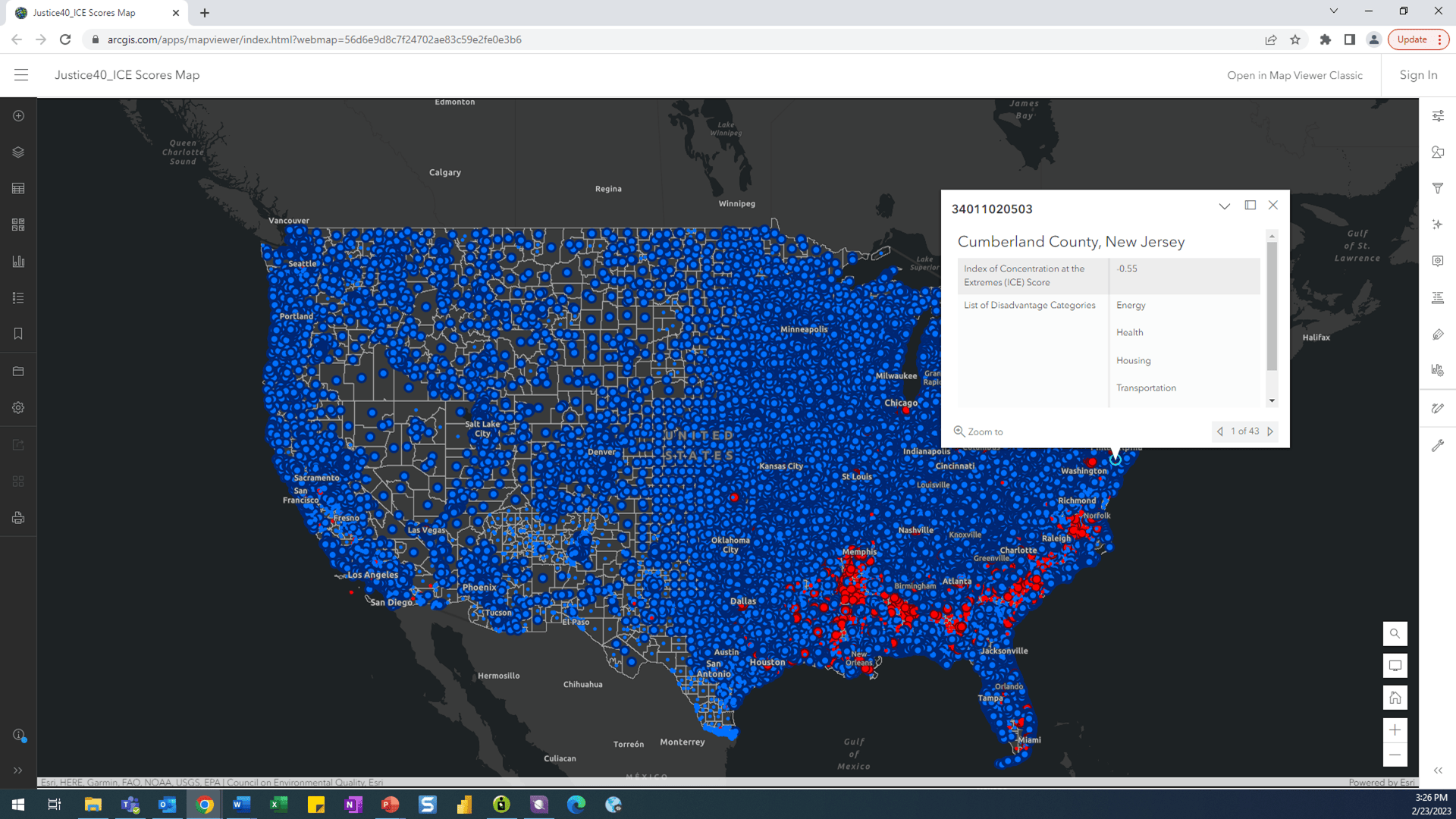Configure pop-ups for the layer

[1438, 261]
